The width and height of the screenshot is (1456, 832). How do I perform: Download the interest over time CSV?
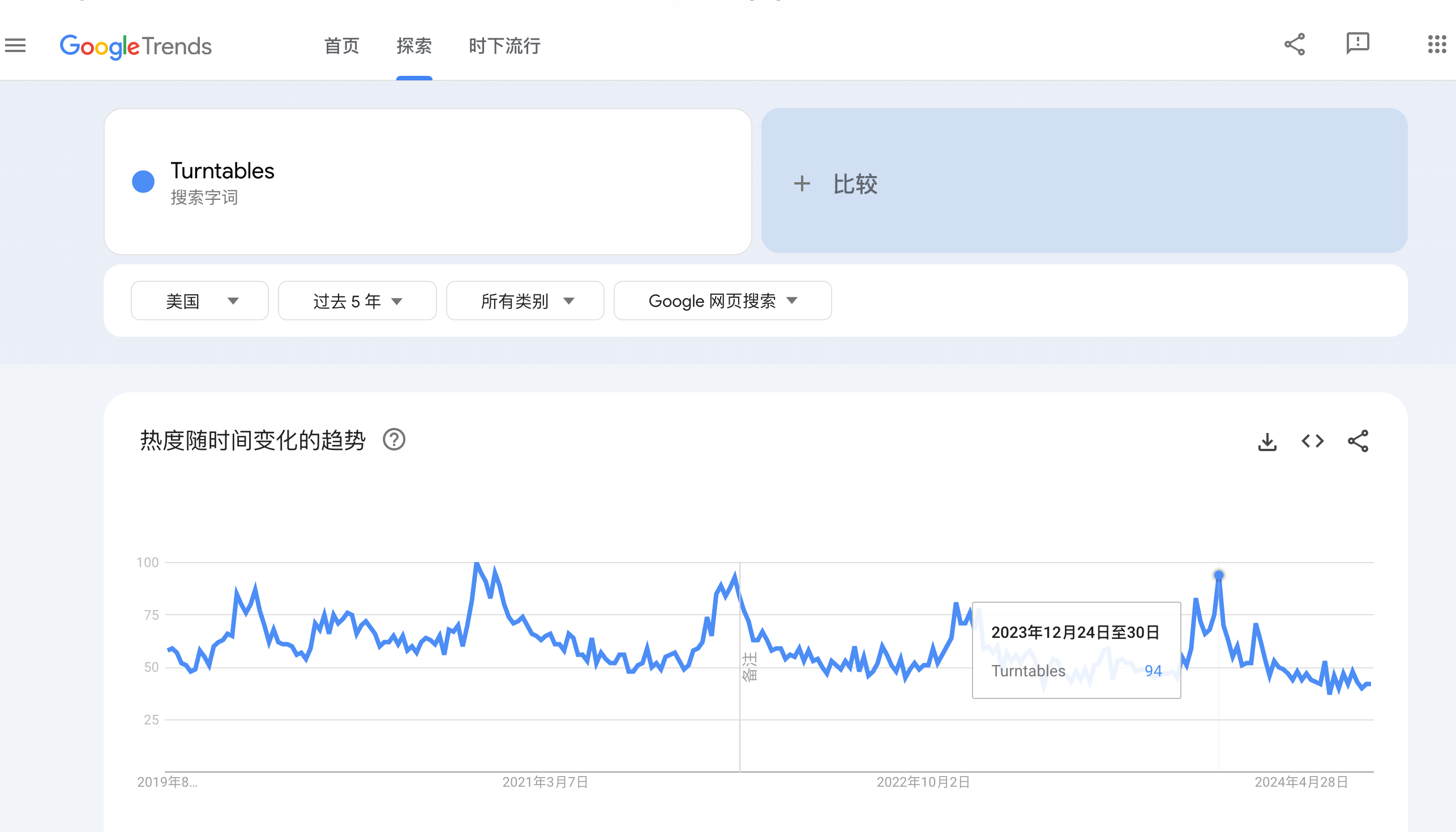(1267, 441)
